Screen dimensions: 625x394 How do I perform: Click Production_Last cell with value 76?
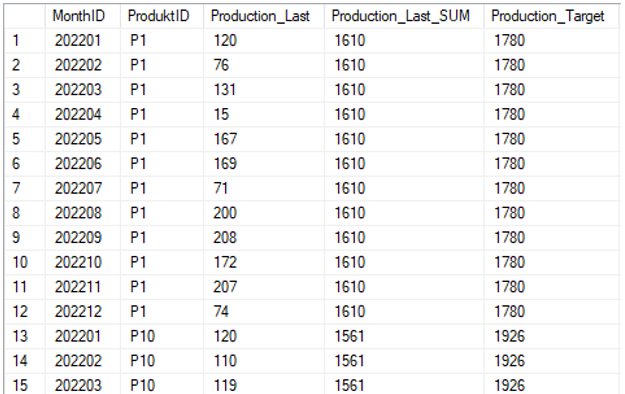pos(263,65)
